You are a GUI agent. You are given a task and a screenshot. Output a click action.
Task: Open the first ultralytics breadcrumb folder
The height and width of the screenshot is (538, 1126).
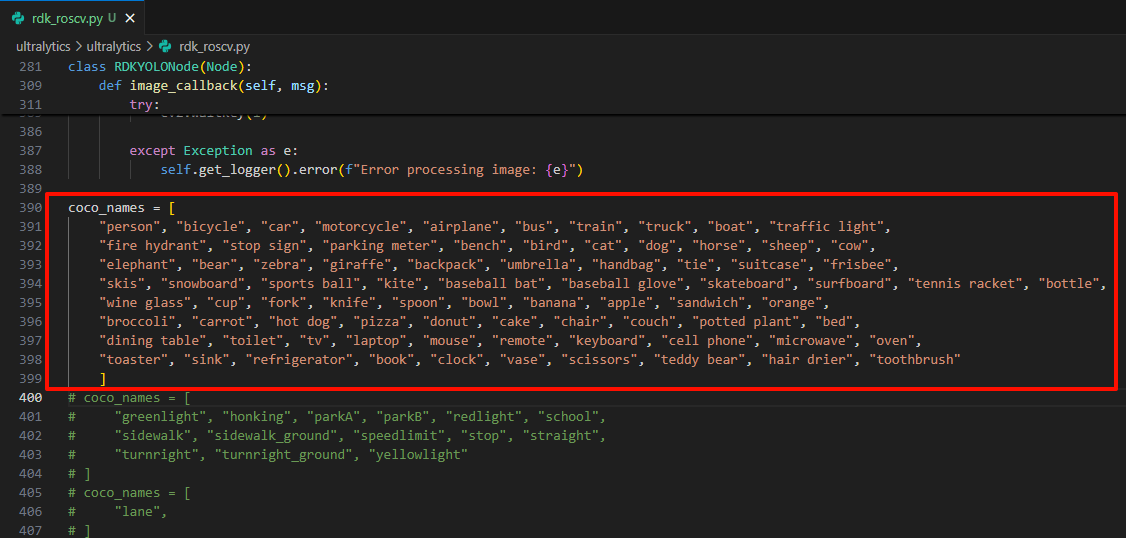click(x=43, y=46)
